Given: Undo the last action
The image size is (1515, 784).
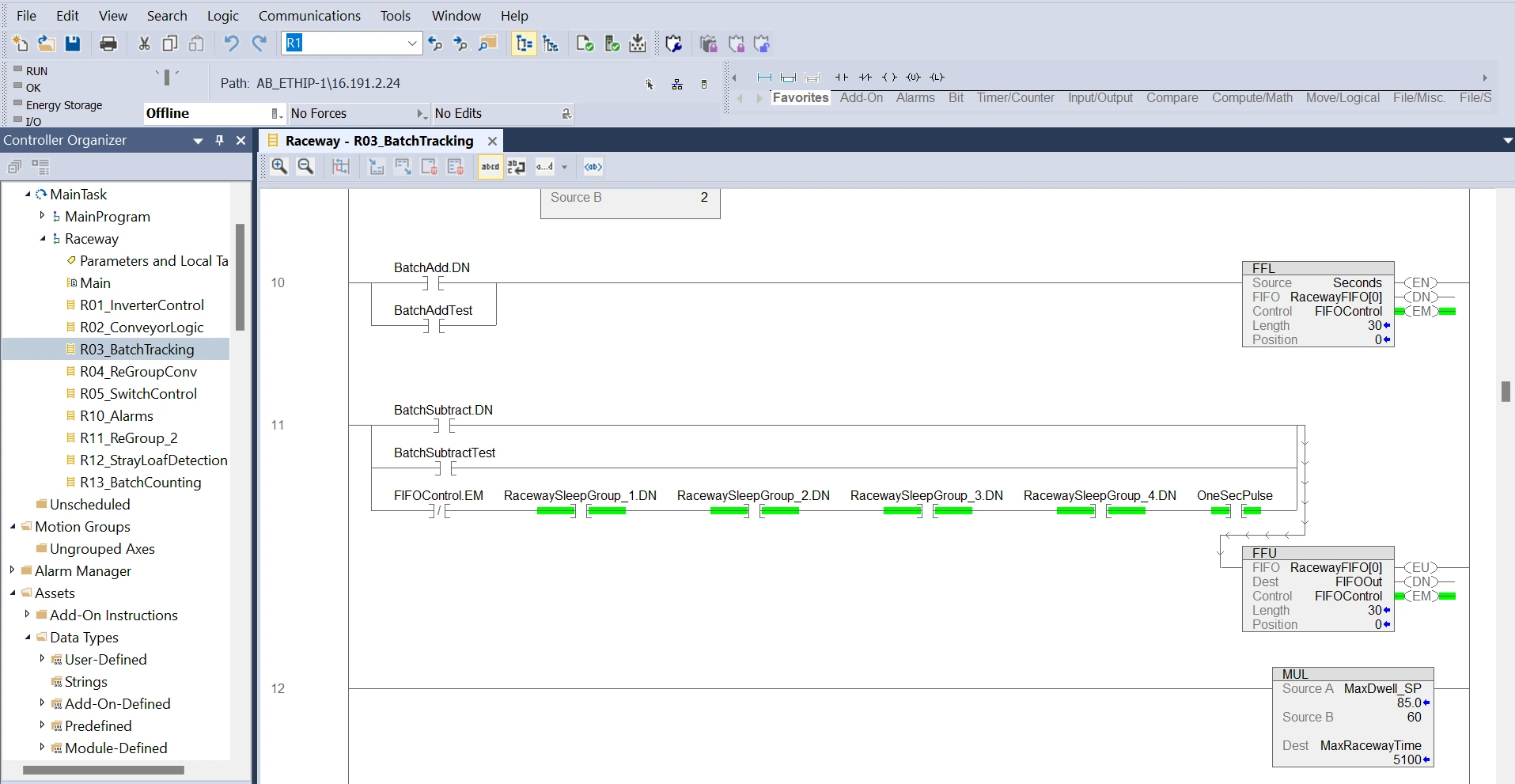Looking at the screenshot, I should tap(231, 44).
